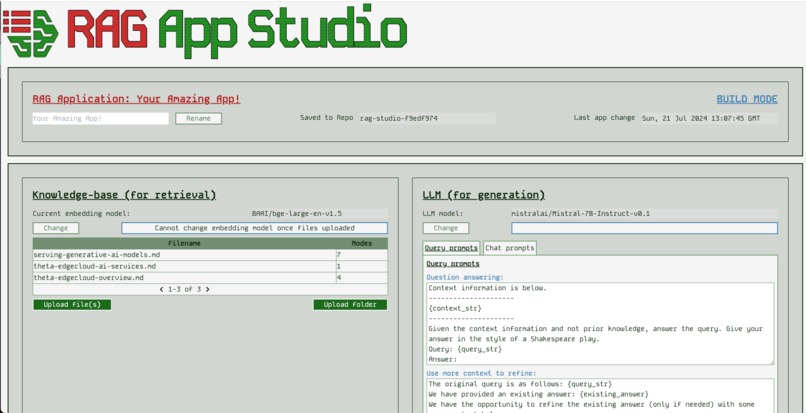Click the resize grip of Question answering textarea
The image size is (806, 413).
[771, 362]
